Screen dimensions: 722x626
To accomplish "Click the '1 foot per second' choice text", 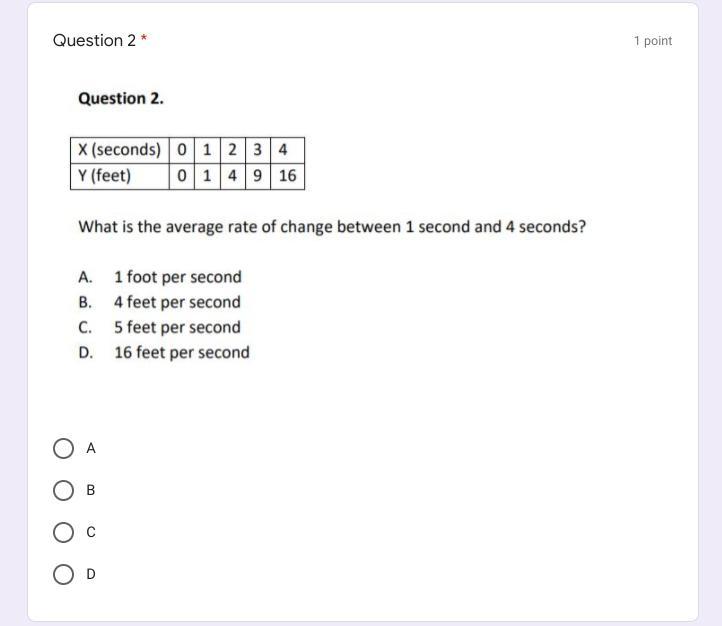I will tap(178, 277).
